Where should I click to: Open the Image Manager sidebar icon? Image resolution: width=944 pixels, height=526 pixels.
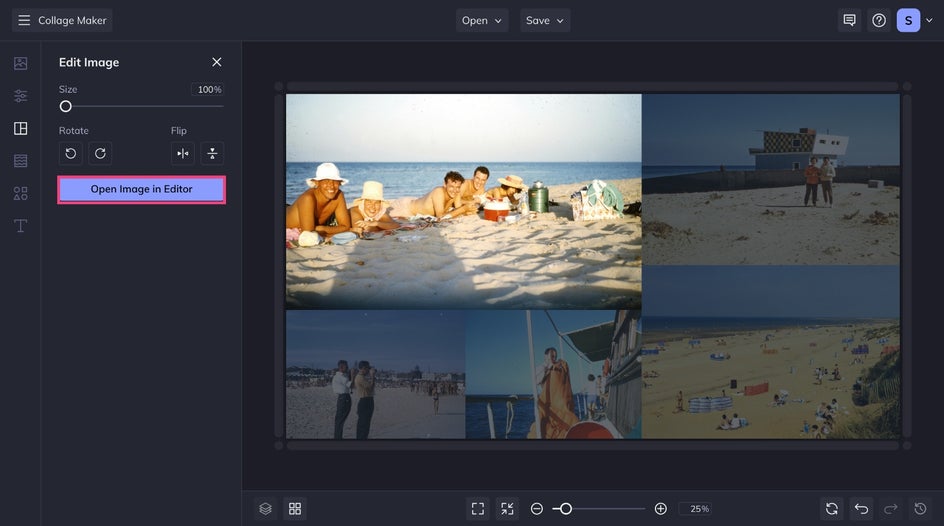tap(20, 63)
